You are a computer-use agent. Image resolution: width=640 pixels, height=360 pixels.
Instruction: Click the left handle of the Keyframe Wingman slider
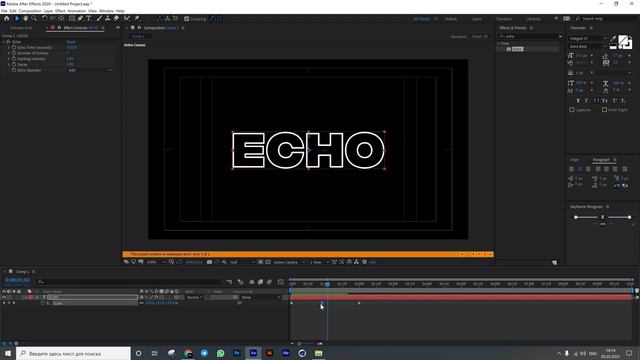tap(576, 217)
